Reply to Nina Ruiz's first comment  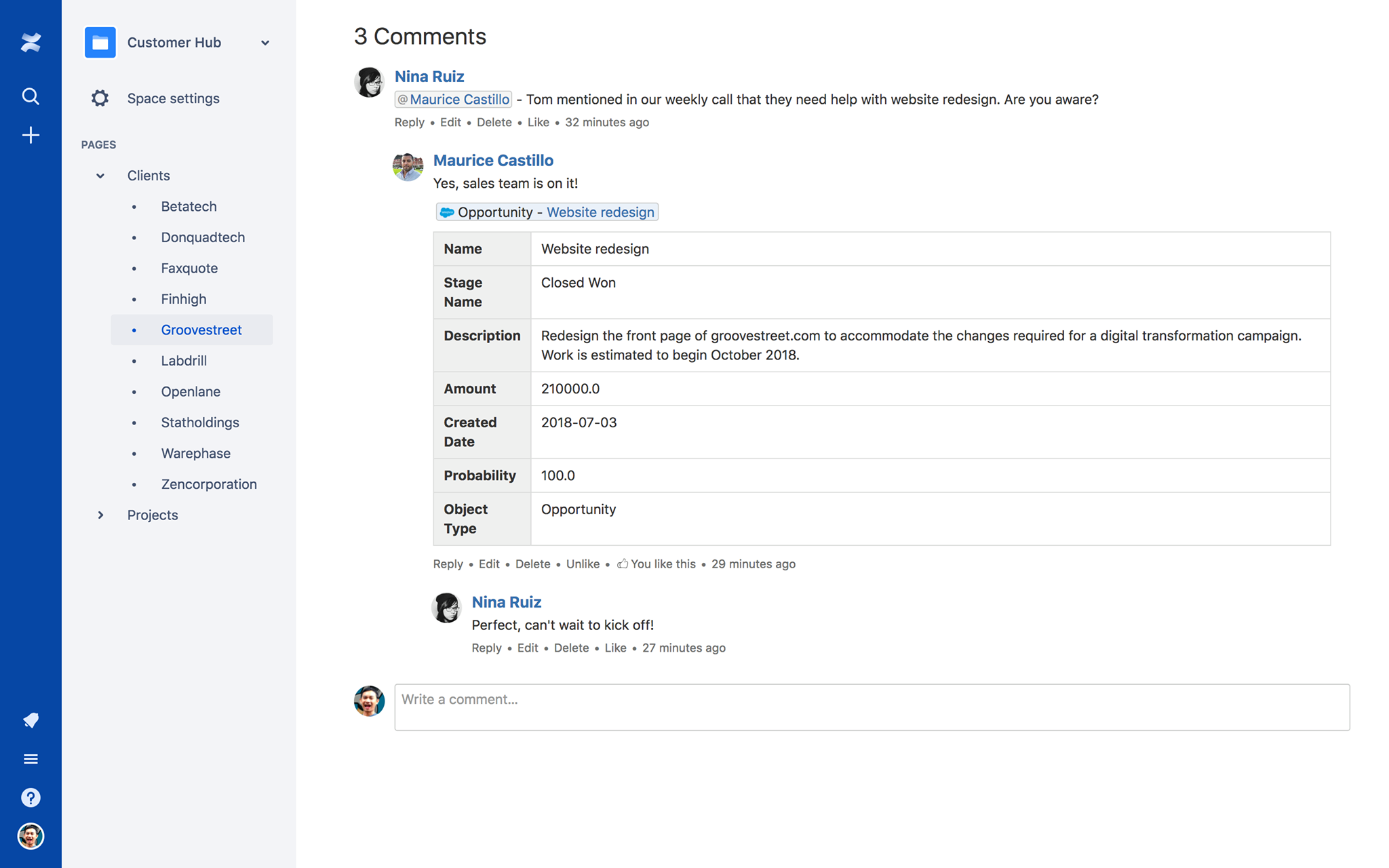tap(409, 122)
